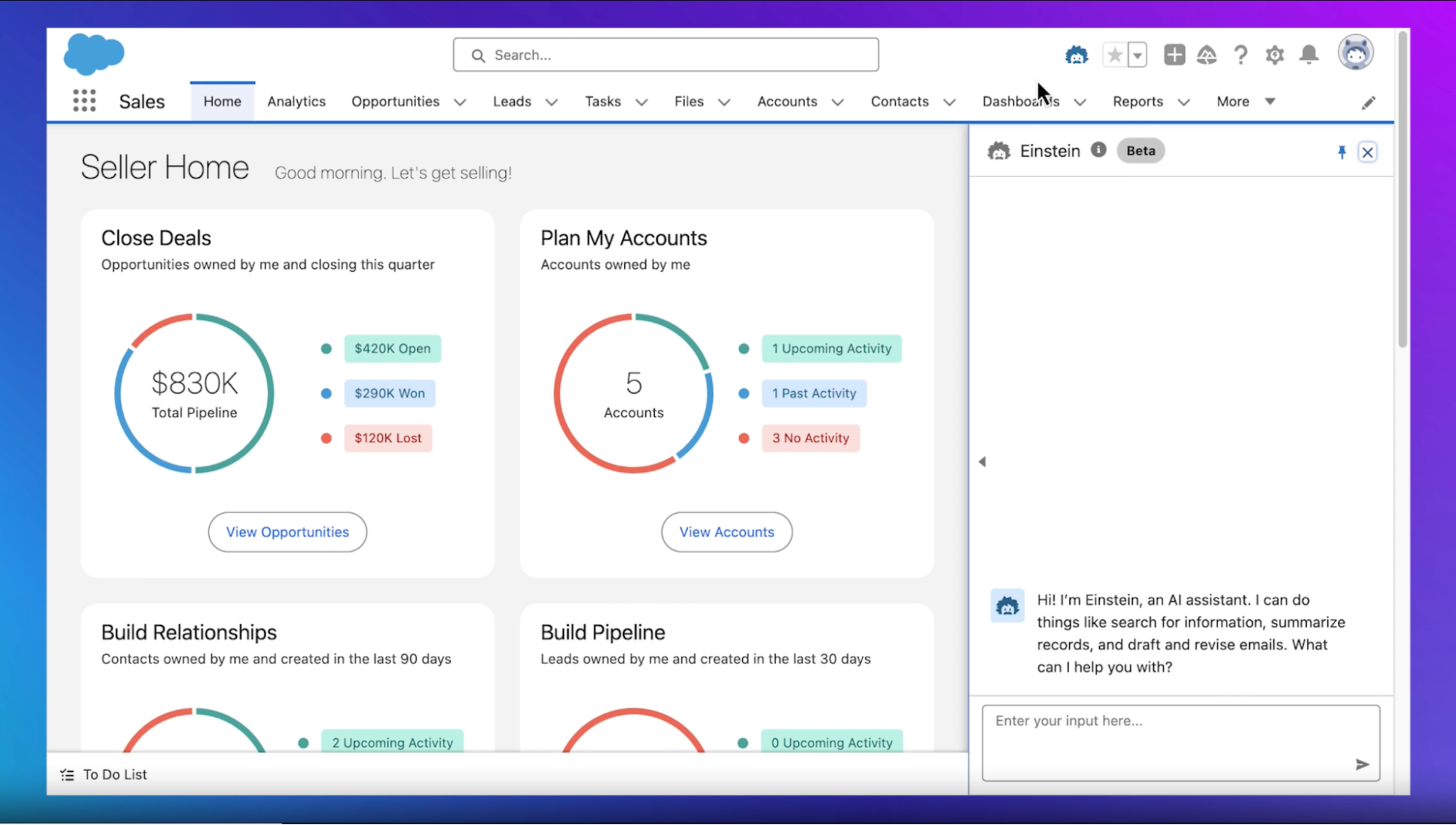Image resolution: width=1456 pixels, height=825 pixels.
Task: Click the 2 Upcoming Activity badge
Action: click(393, 742)
